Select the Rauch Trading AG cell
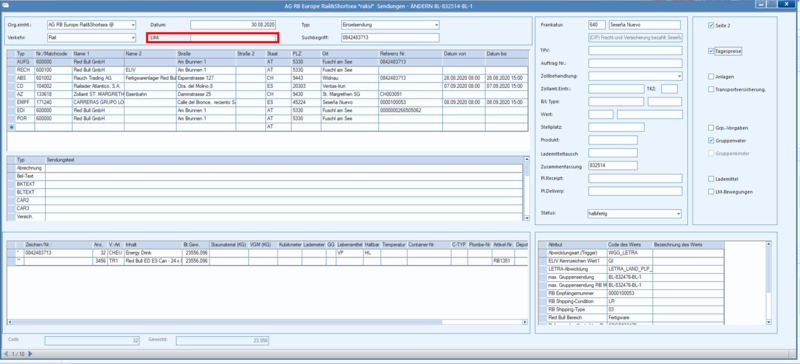 [98, 78]
